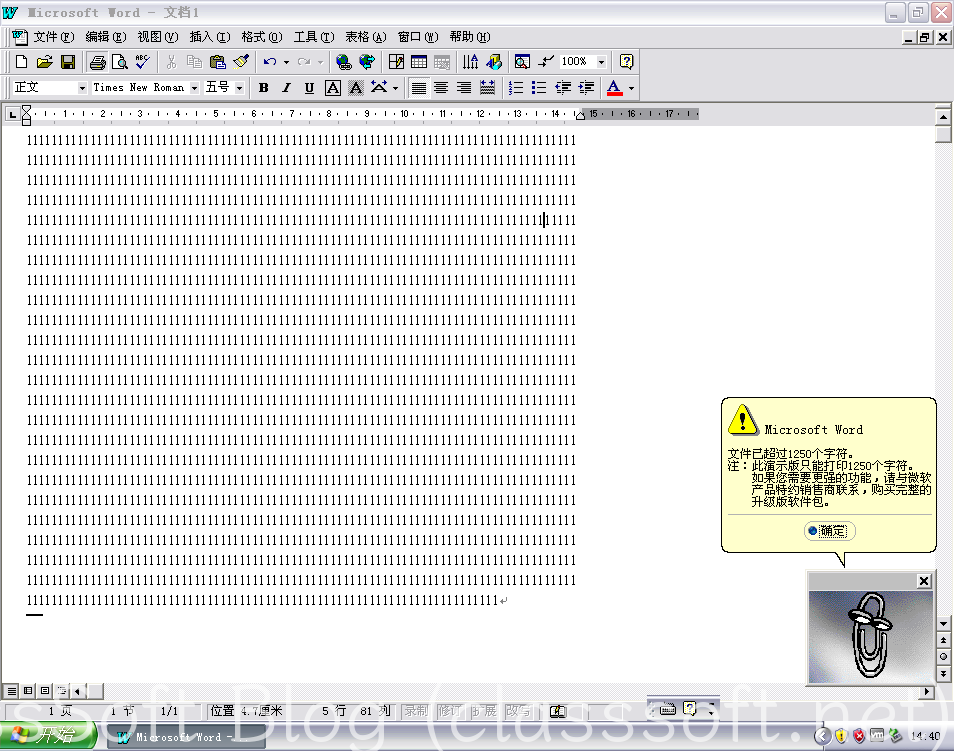Click the Save floppy disk icon
Image resolution: width=954 pixels, height=751 pixels.
point(68,62)
